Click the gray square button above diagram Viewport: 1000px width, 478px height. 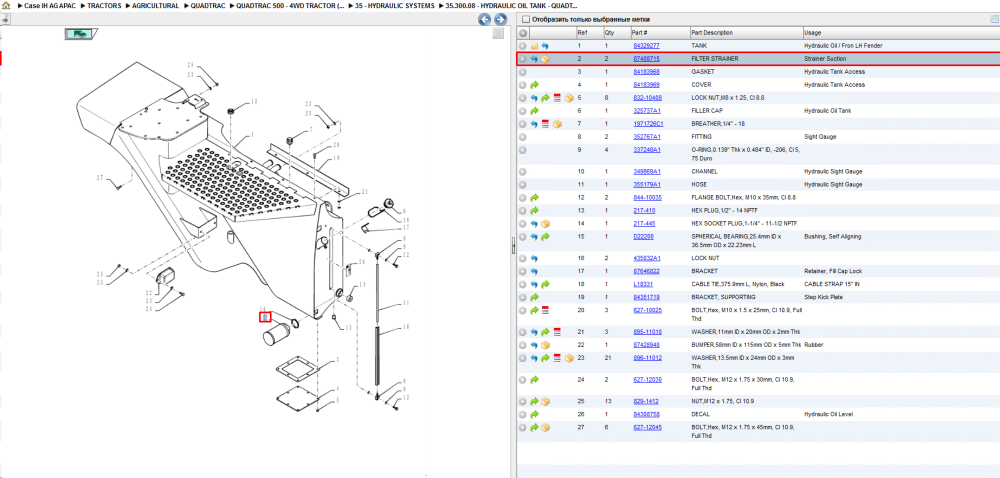click(x=499, y=33)
